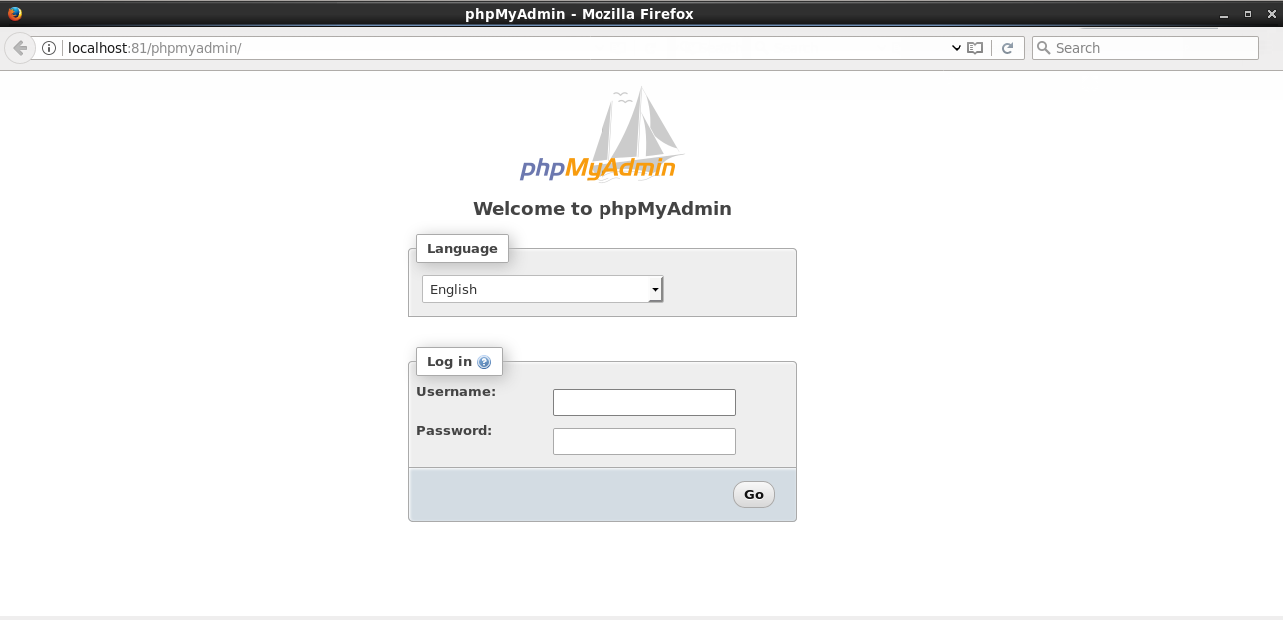Click the browser Search box
1283x620 pixels.
[x=1145, y=48]
